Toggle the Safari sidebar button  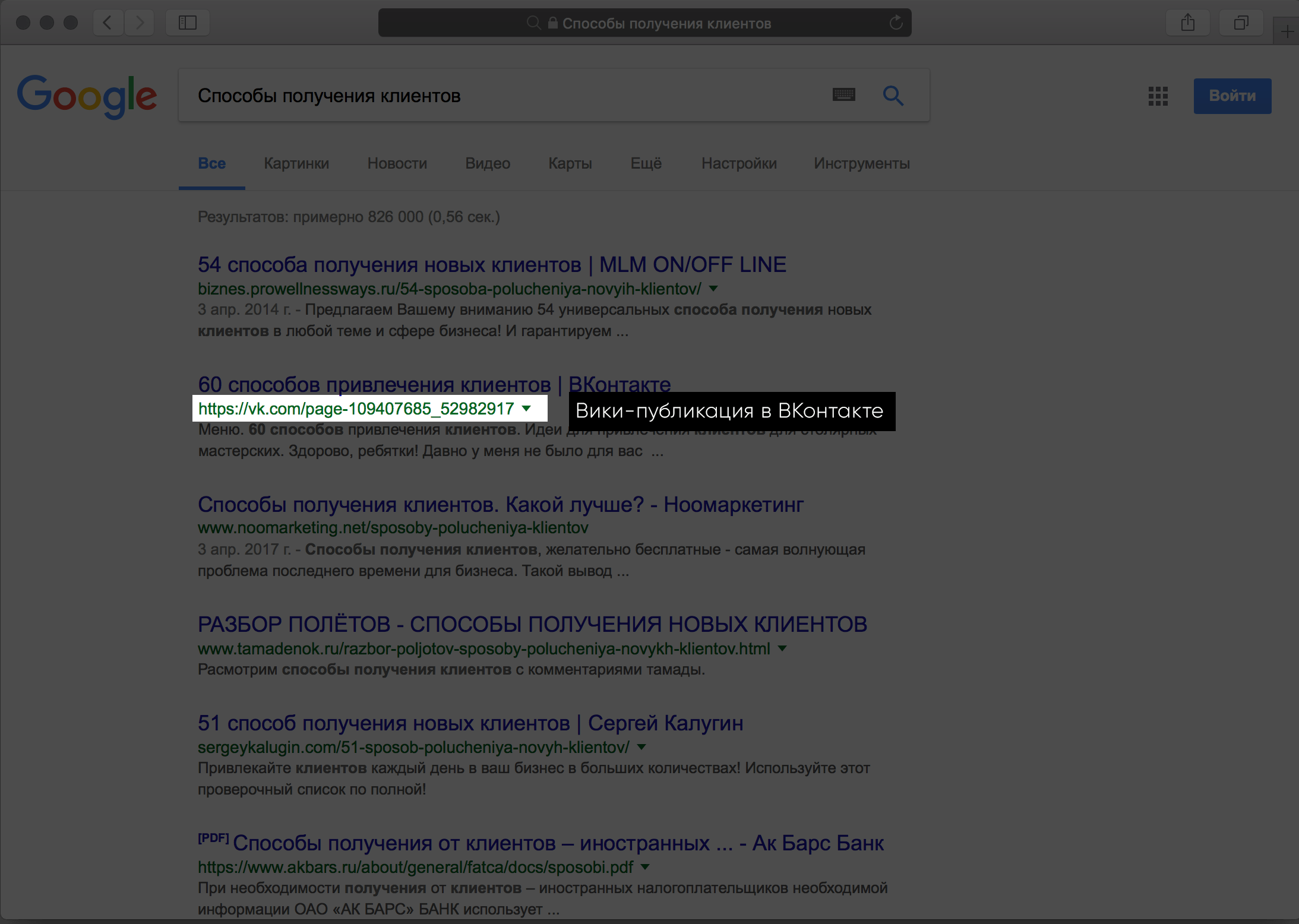tap(188, 23)
